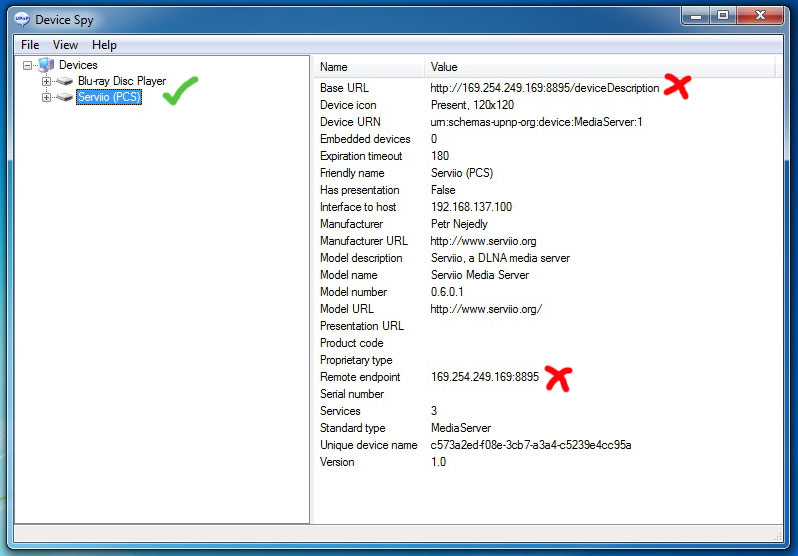798x556 pixels.
Task: Click the value c573a2ed-f08e-3cb7-a3a4-c5239e4cc95a
Action: [x=531, y=445]
